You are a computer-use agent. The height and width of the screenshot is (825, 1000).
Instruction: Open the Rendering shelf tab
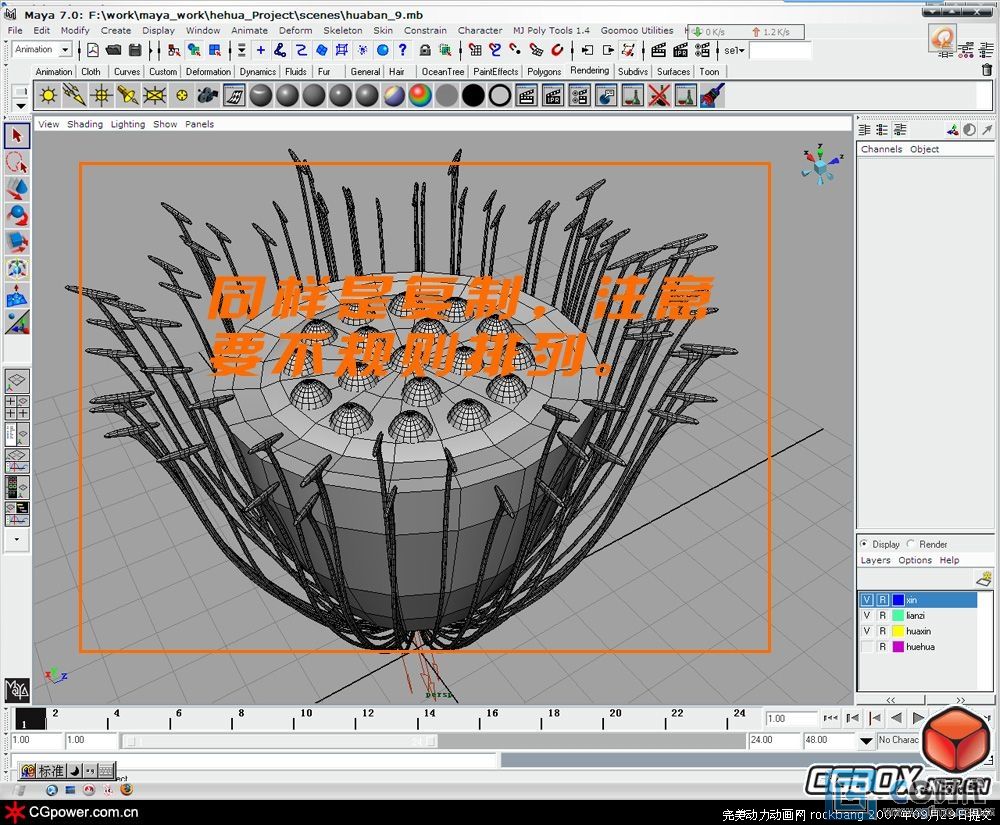tap(589, 70)
